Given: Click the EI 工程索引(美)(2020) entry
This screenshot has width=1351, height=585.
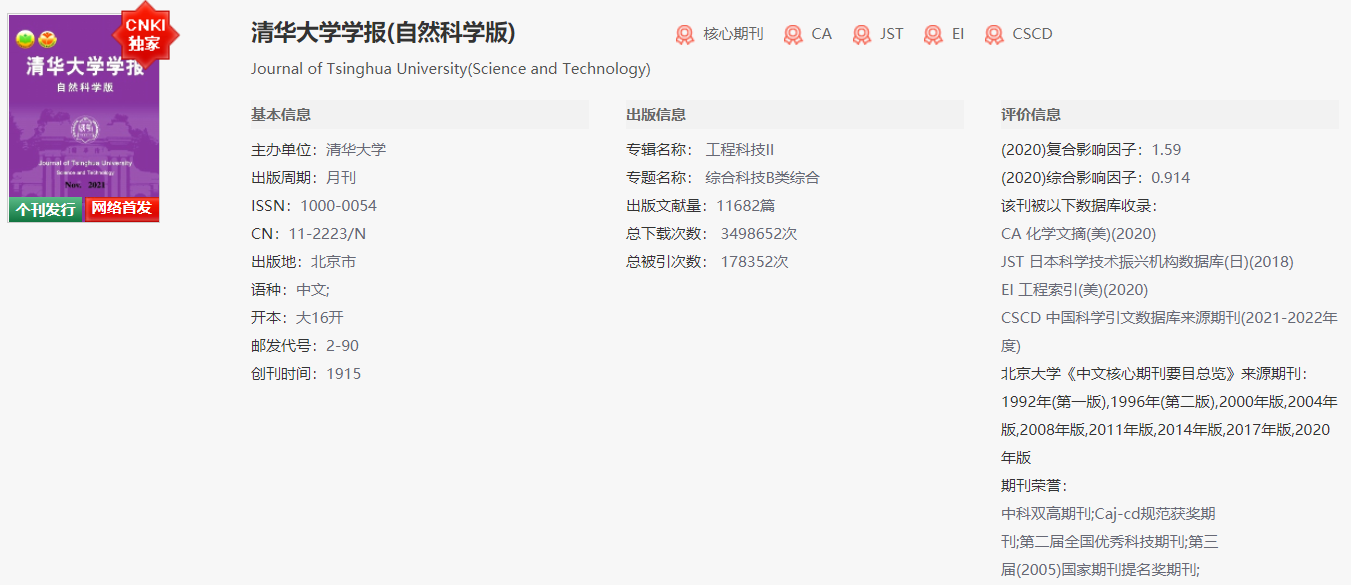Looking at the screenshot, I should click(x=1075, y=290).
